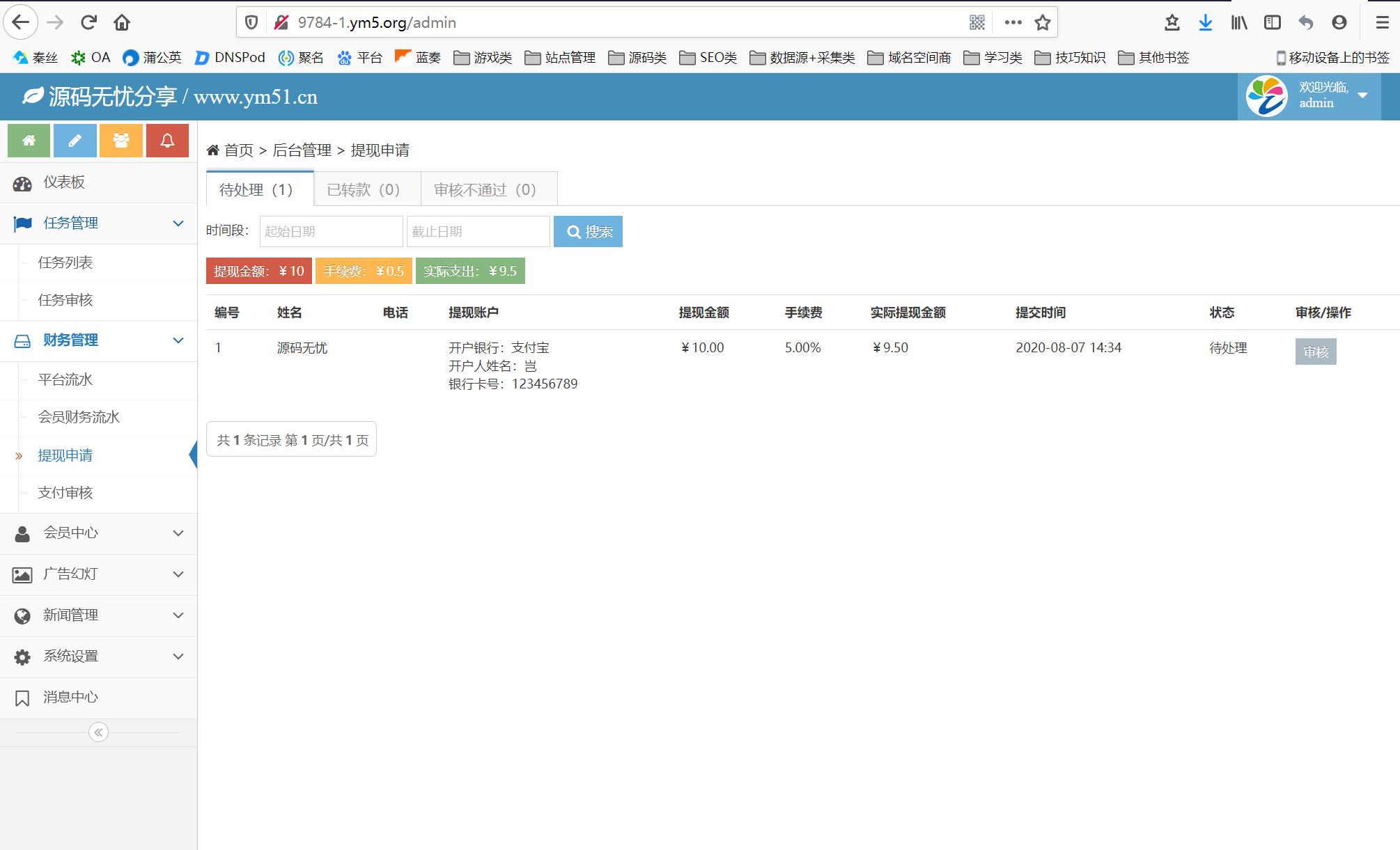
Task: Switch to the 审核不通过 tab
Action: tap(485, 190)
